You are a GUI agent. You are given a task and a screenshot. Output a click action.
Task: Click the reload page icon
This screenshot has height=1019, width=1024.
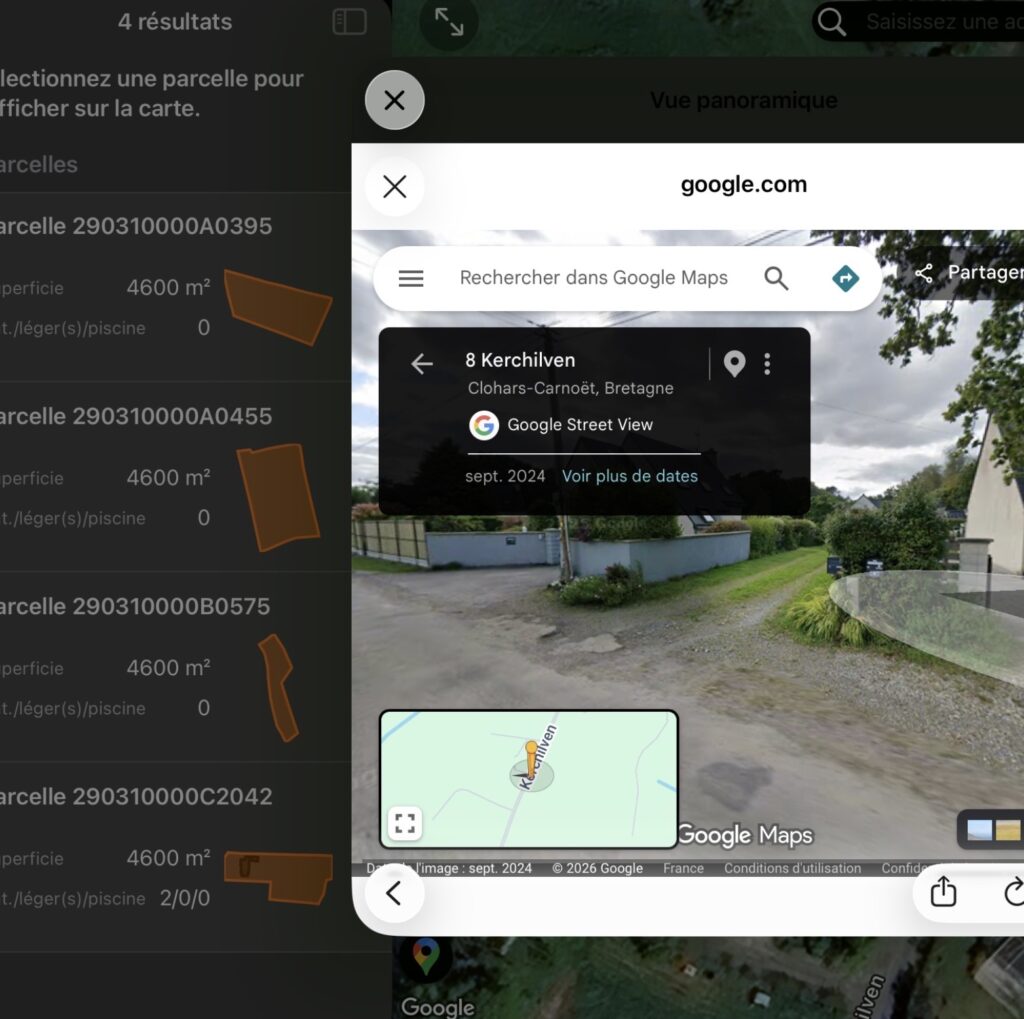pyautogui.click(x=1014, y=892)
